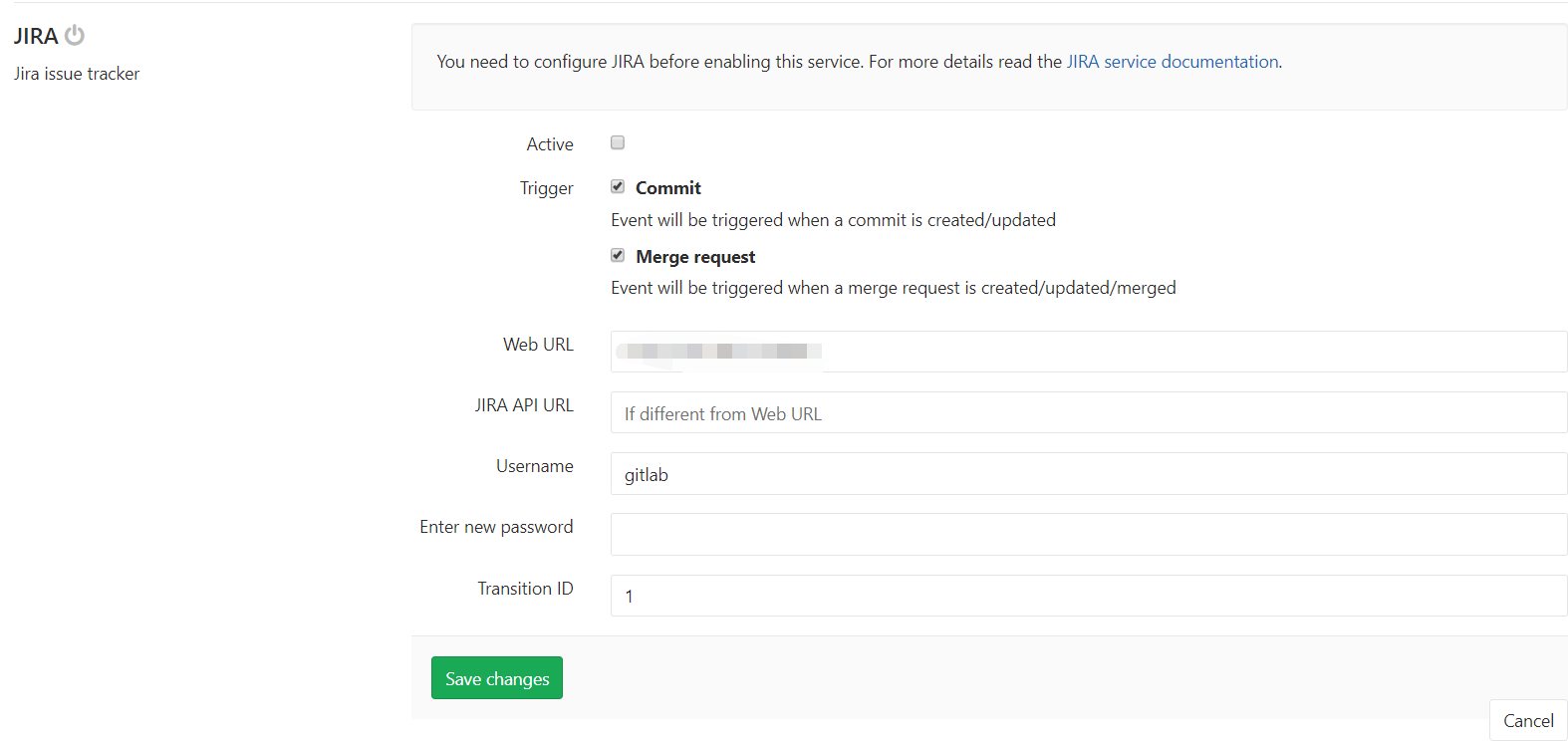Click the Trigger field label

(546, 187)
